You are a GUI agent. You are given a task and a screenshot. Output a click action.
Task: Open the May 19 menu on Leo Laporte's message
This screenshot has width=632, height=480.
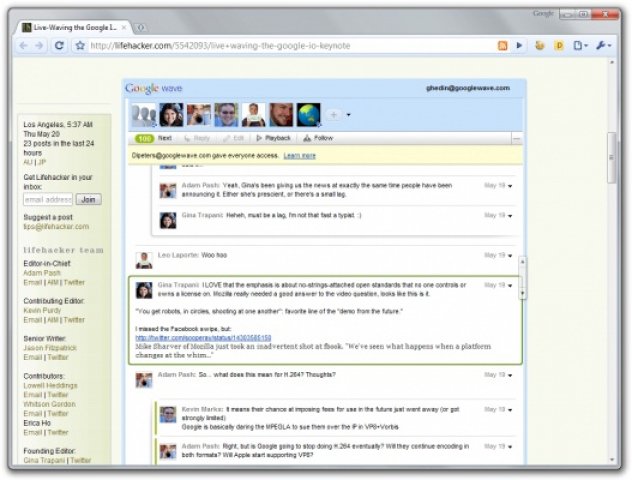coord(510,256)
